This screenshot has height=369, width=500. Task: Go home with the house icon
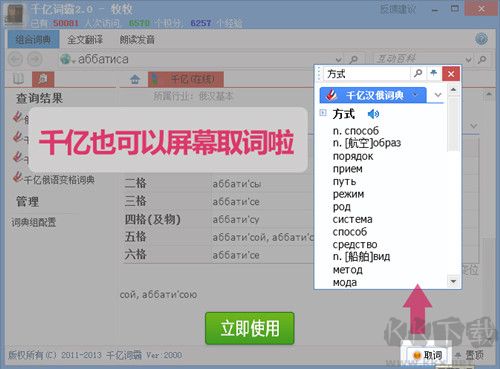pyautogui.click(x=135, y=79)
